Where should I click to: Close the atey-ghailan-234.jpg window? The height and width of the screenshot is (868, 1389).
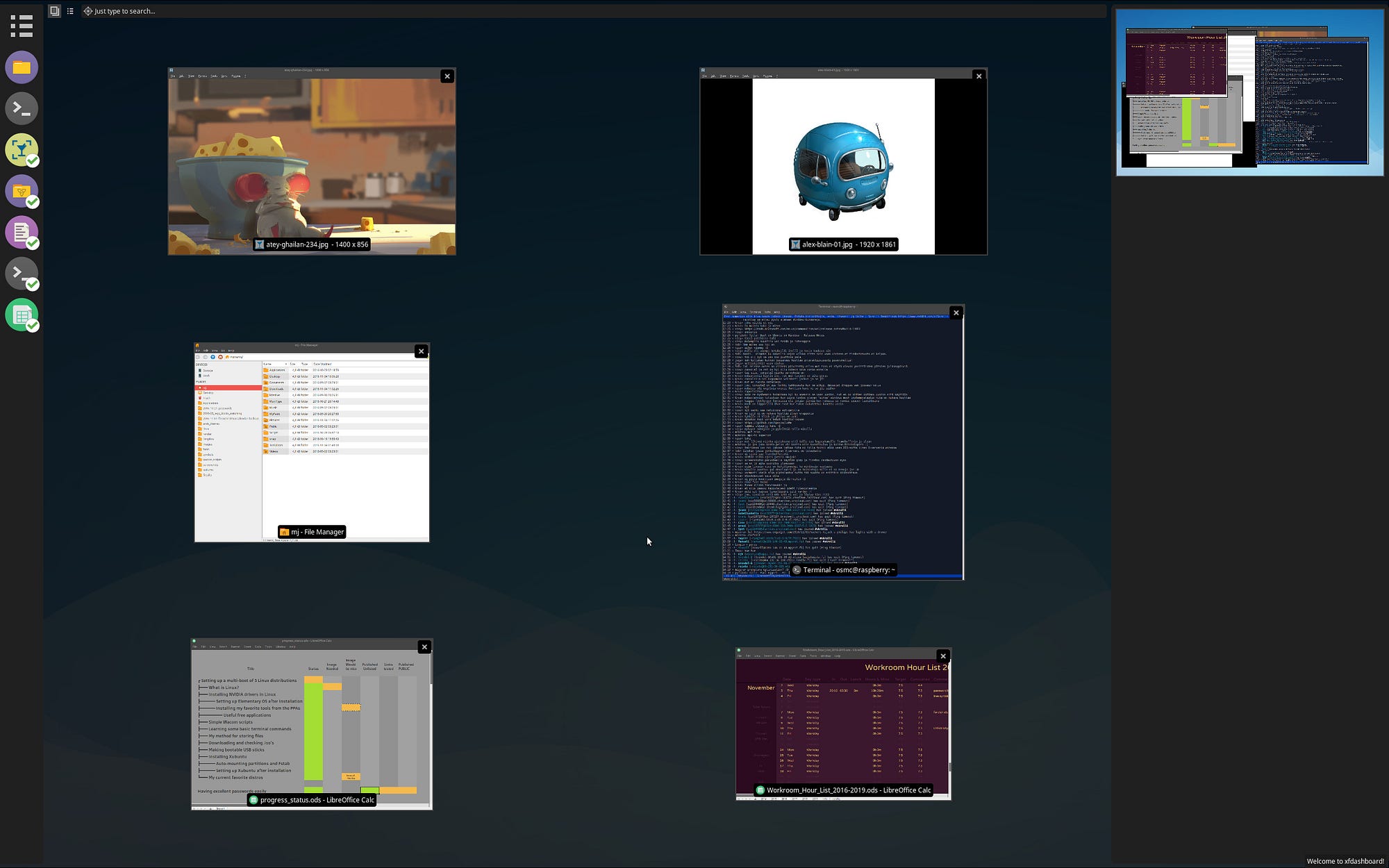(447, 76)
